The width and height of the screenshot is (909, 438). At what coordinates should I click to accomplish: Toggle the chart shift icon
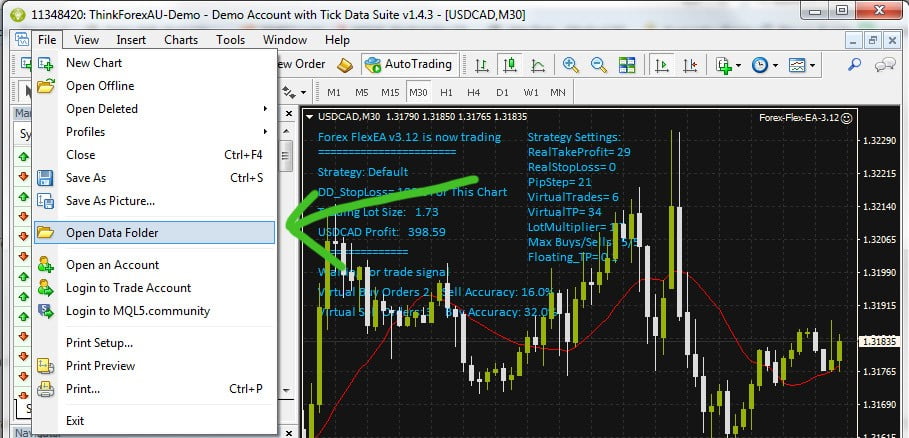pos(690,65)
